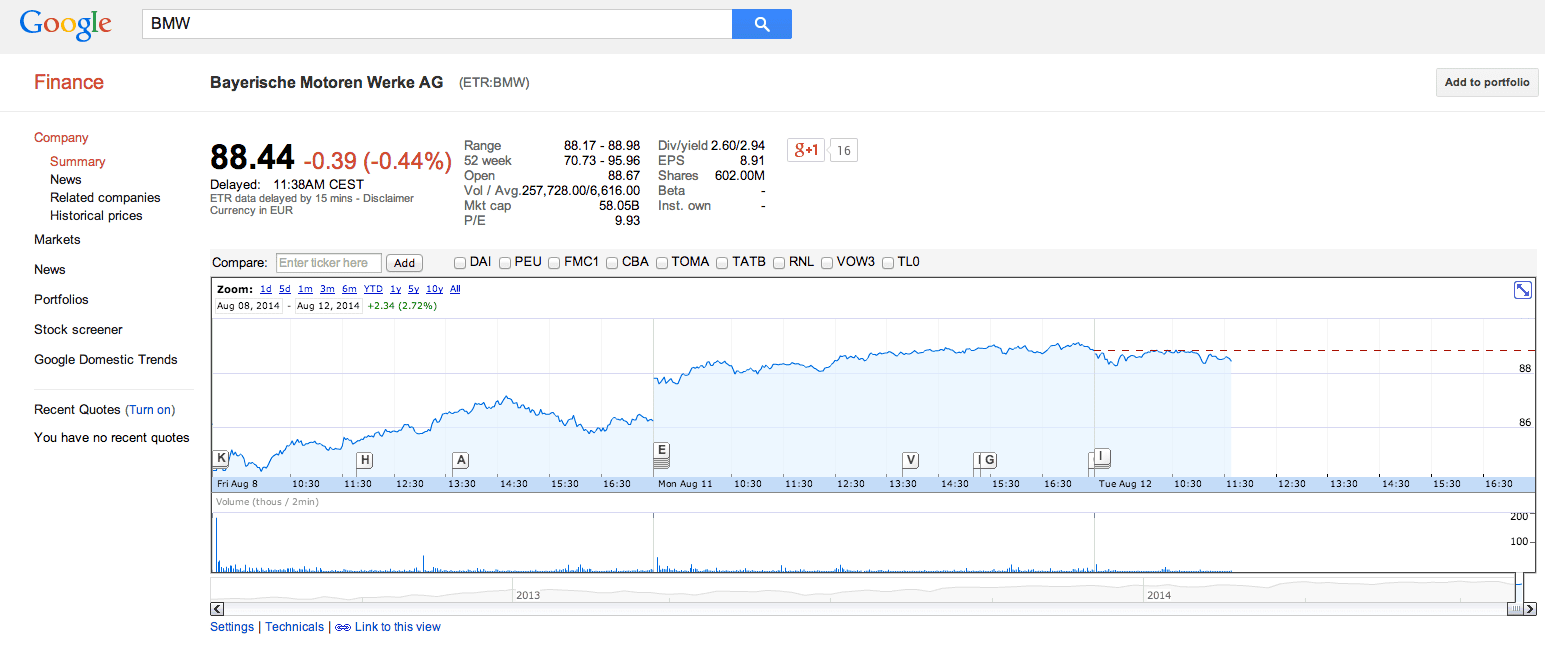Image resolution: width=1545 pixels, height=646 pixels.
Task: Click the Google search box containing BMW
Action: (437, 24)
